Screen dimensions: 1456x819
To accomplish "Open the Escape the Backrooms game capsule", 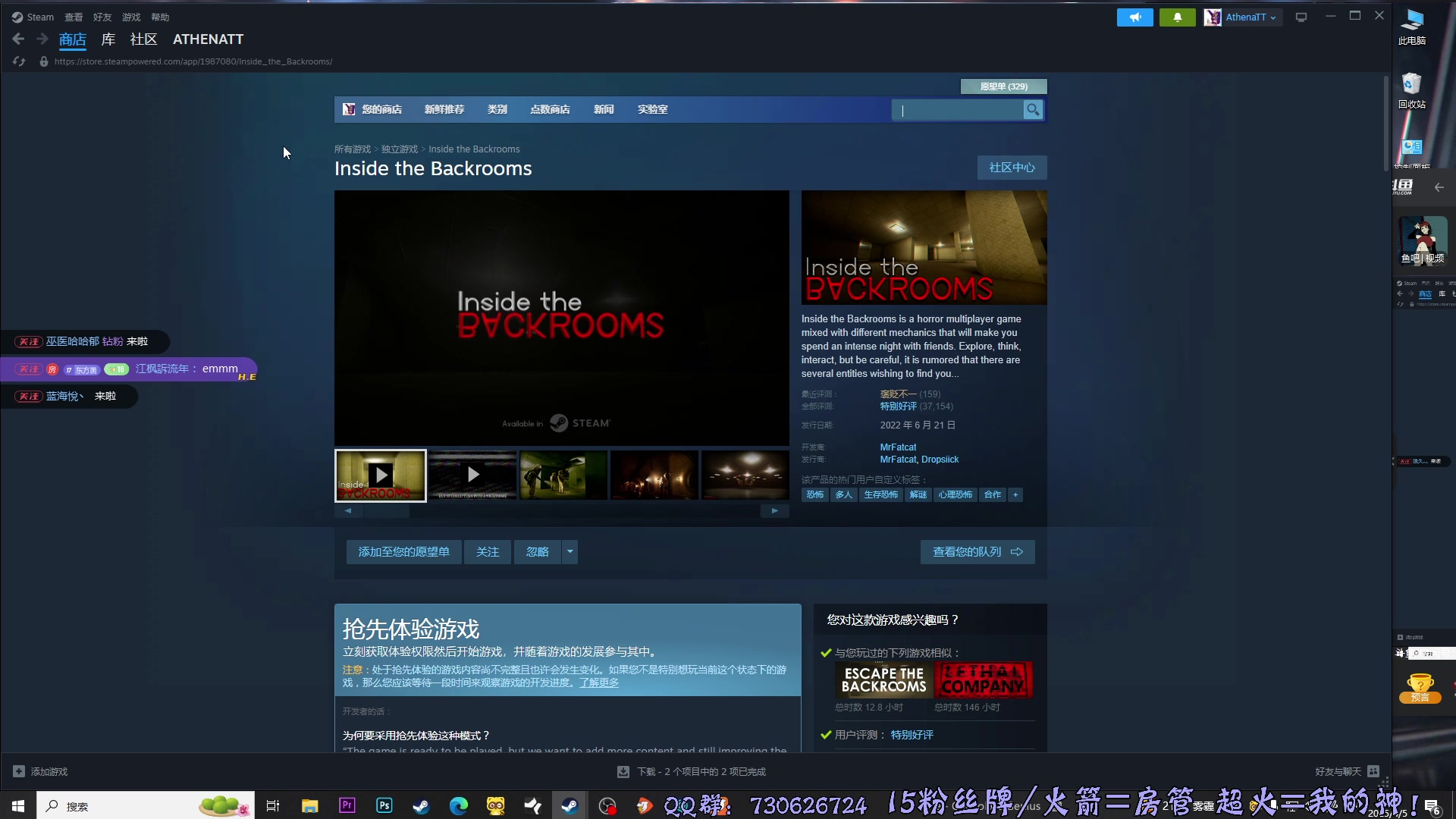I will tap(883, 680).
